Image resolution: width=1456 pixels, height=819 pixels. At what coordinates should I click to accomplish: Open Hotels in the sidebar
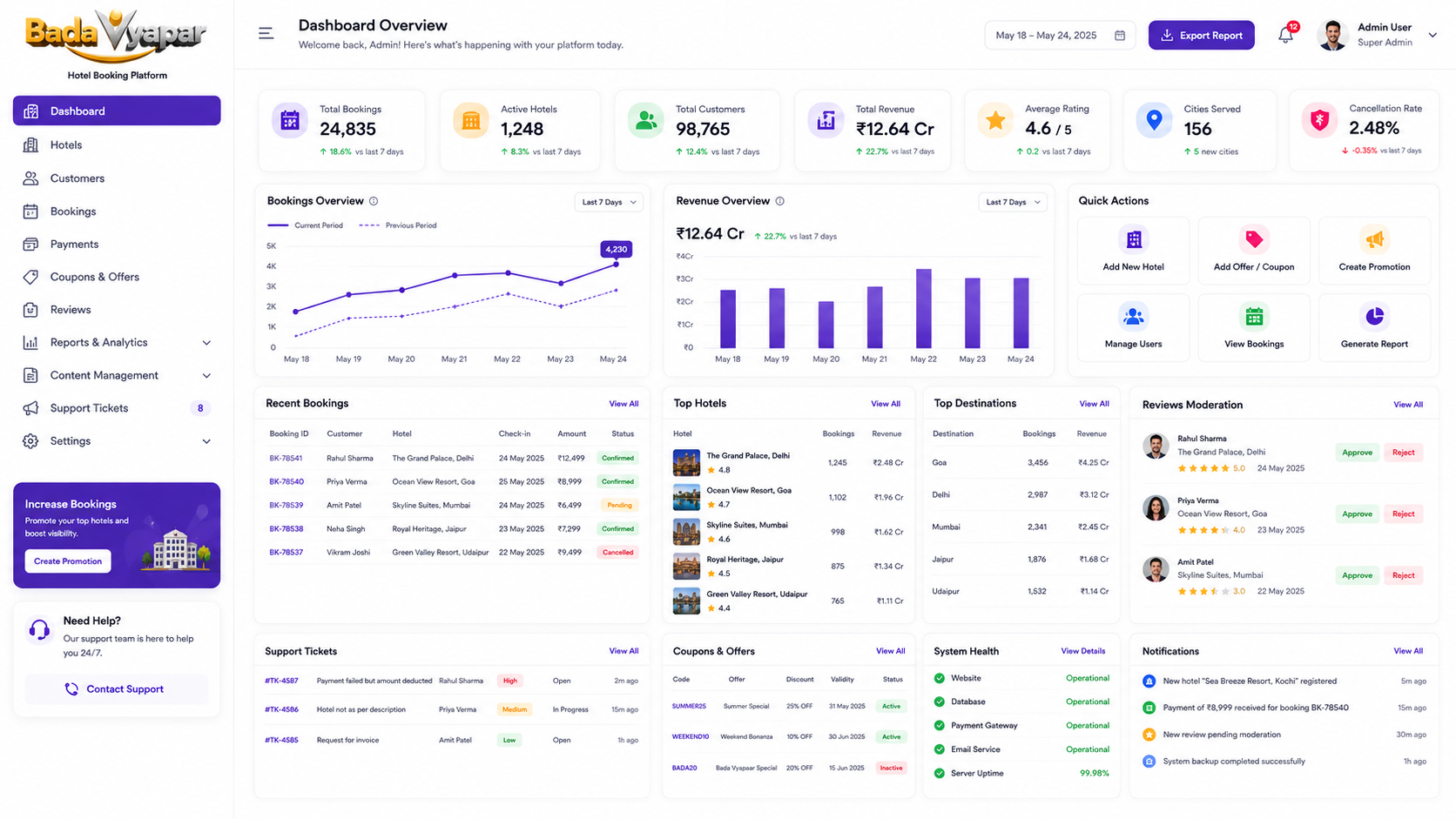117,145
